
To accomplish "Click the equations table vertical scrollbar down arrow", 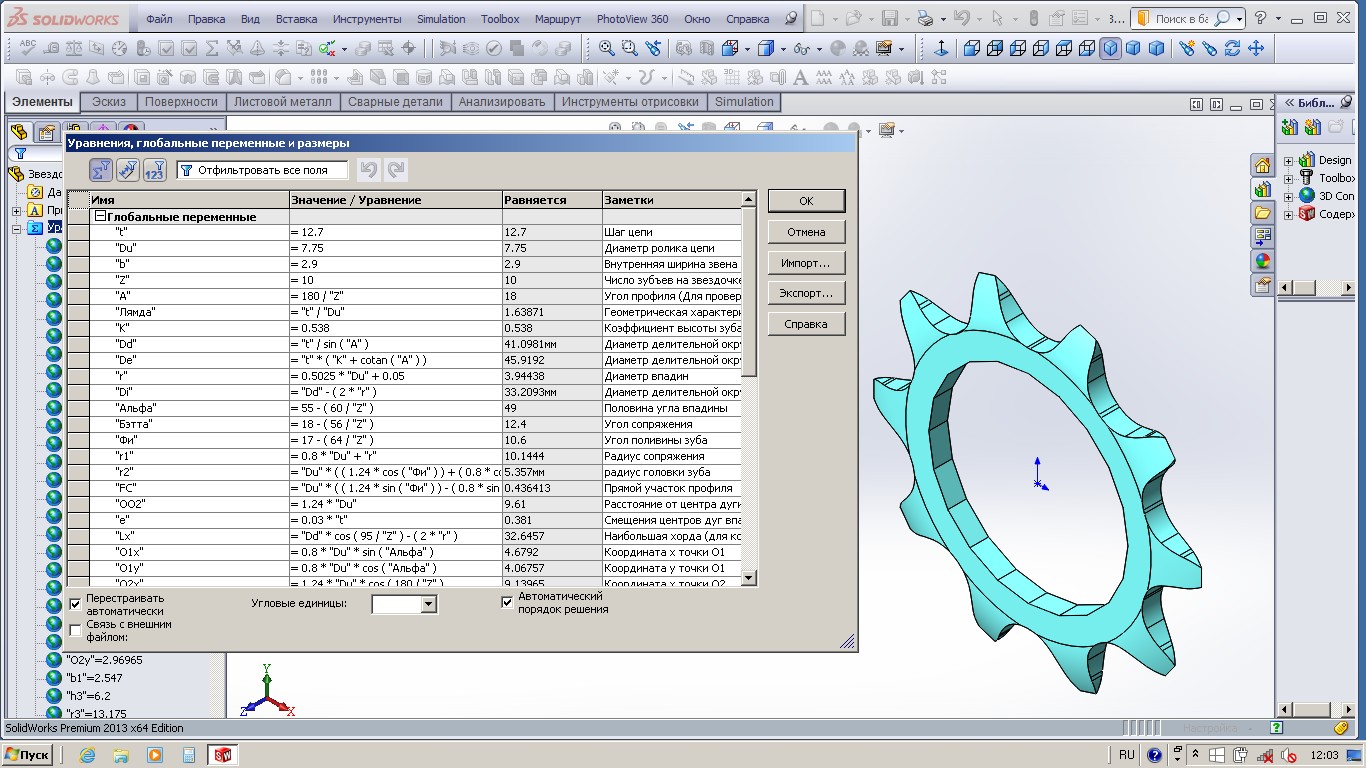I will tap(749, 577).
